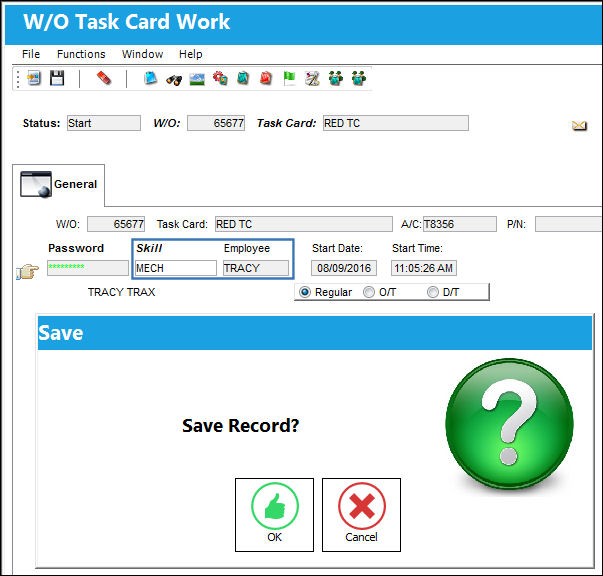Viewport: 603px width, 576px height.
Task: Select the Regular time radio button
Action: [305, 292]
